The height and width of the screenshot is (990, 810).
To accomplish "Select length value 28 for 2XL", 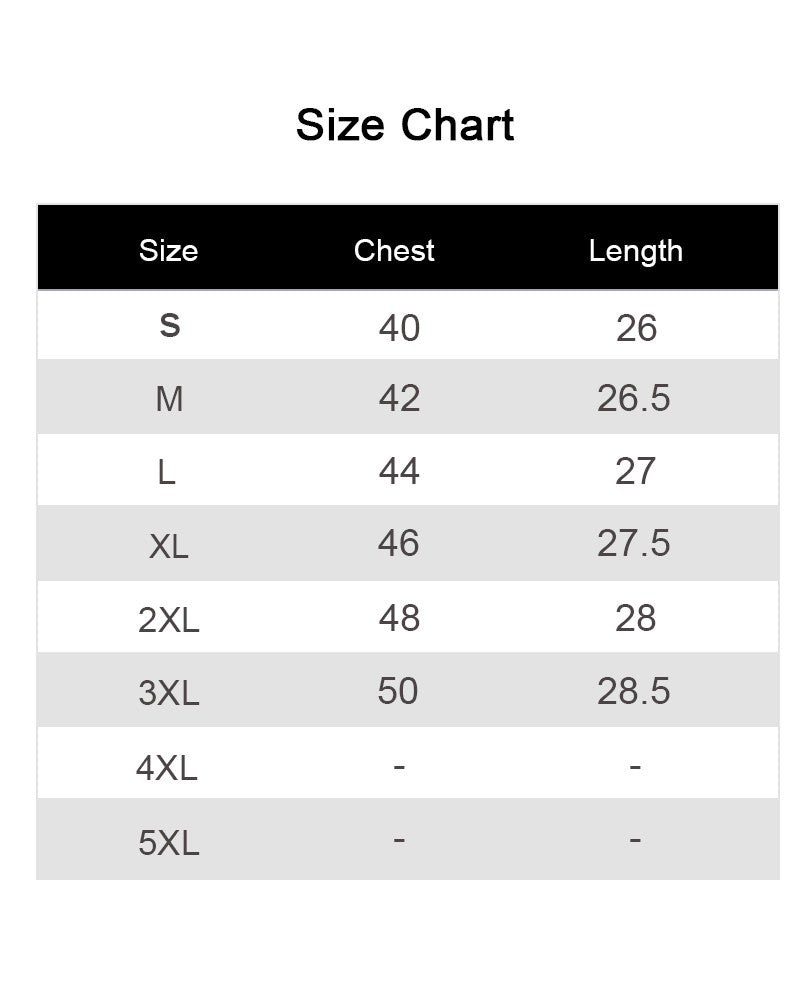I will (636, 617).
